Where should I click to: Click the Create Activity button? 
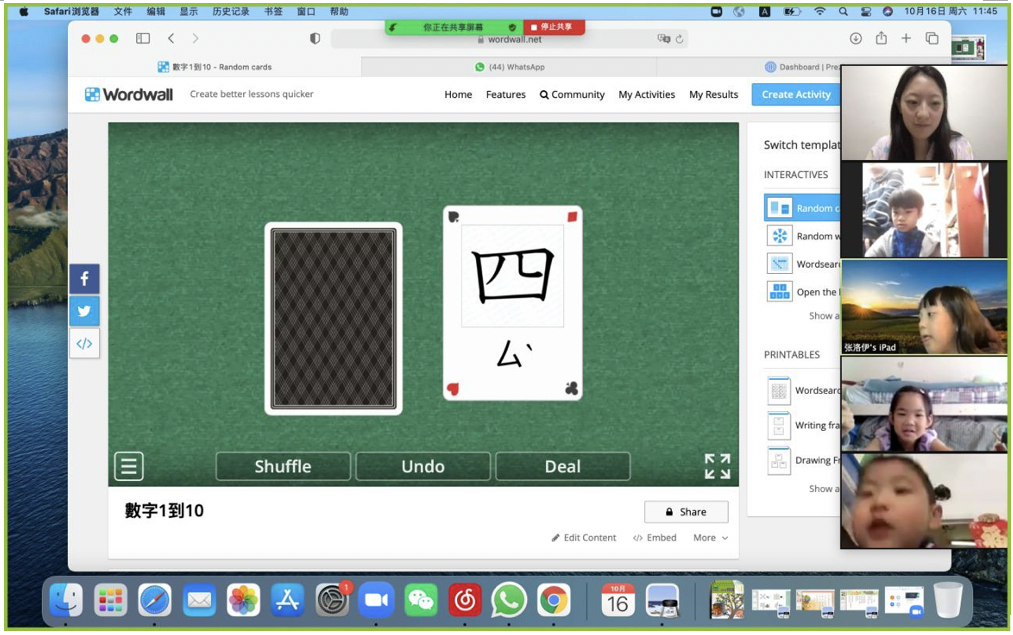(x=795, y=94)
